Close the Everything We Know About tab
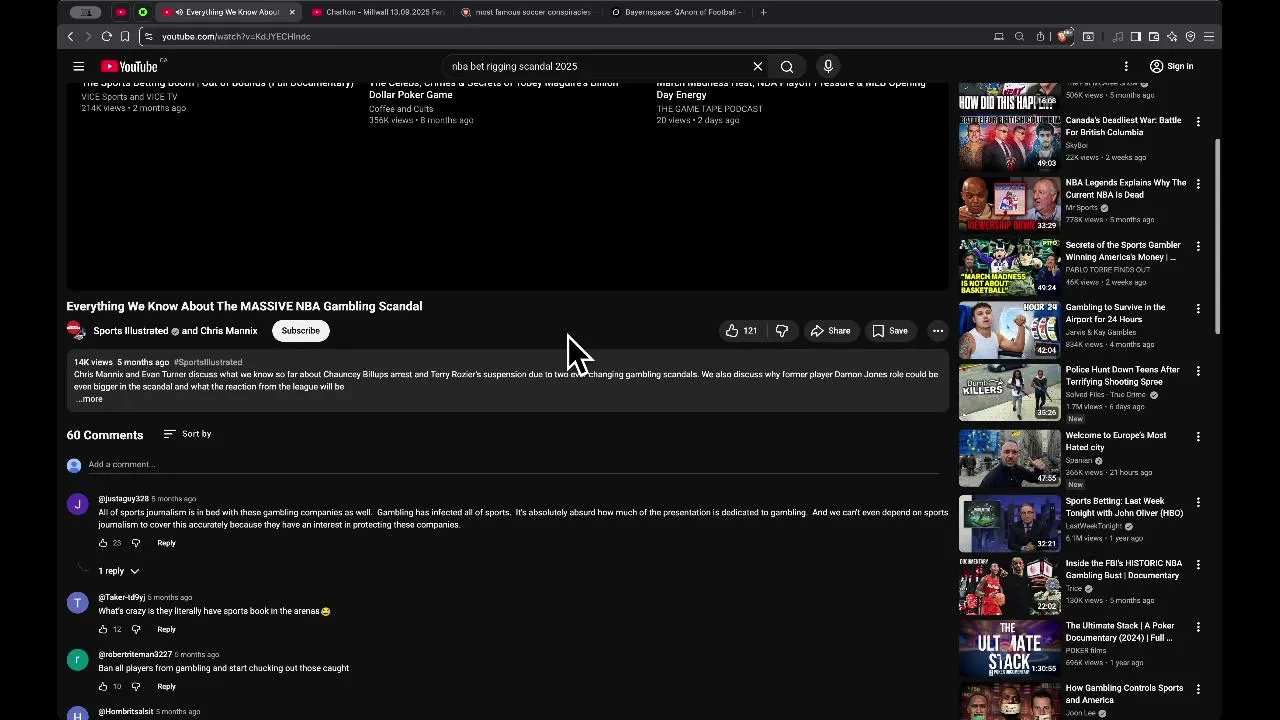Viewport: 1280px width, 720px height. point(292,12)
